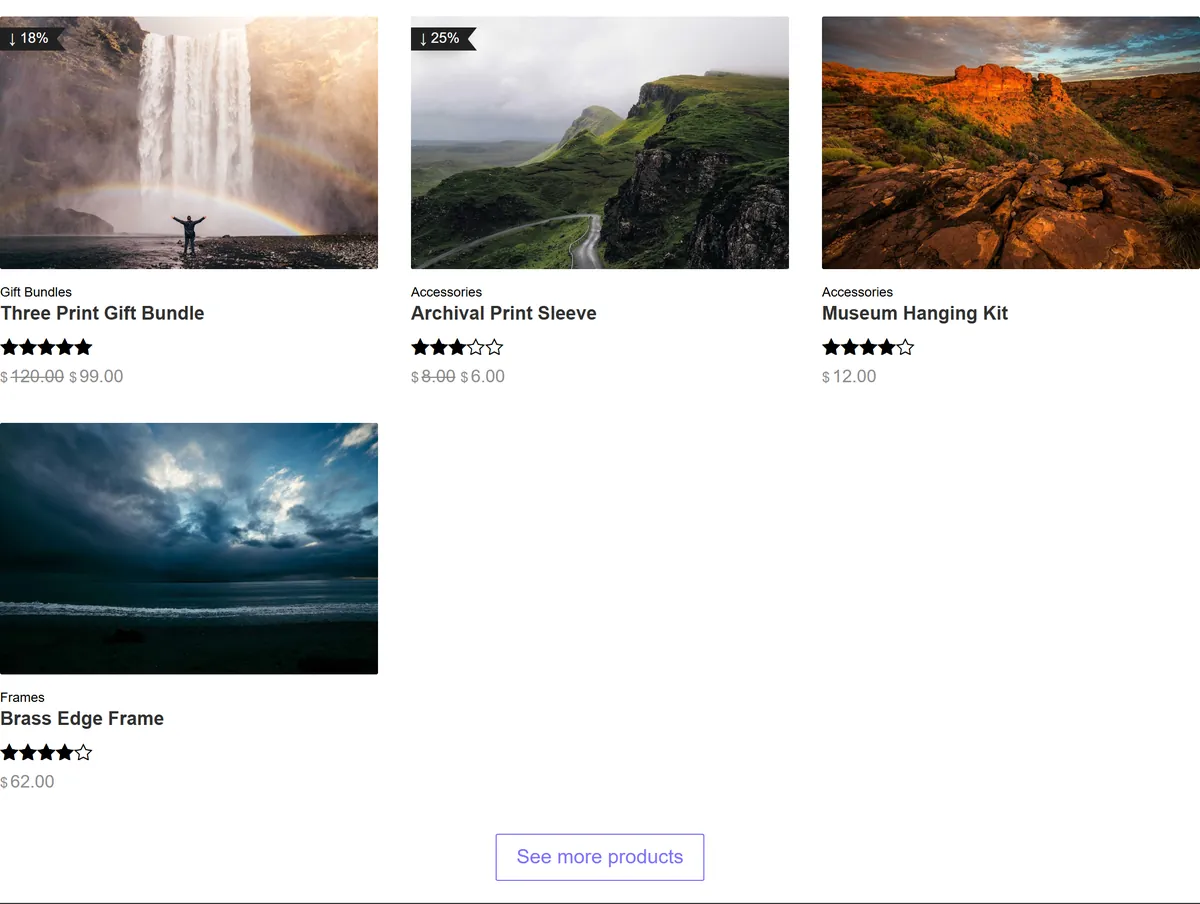This screenshot has width=1200, height=904.
Task: Open the Archival Print Sleeve title link
Action: click(504, 313)
